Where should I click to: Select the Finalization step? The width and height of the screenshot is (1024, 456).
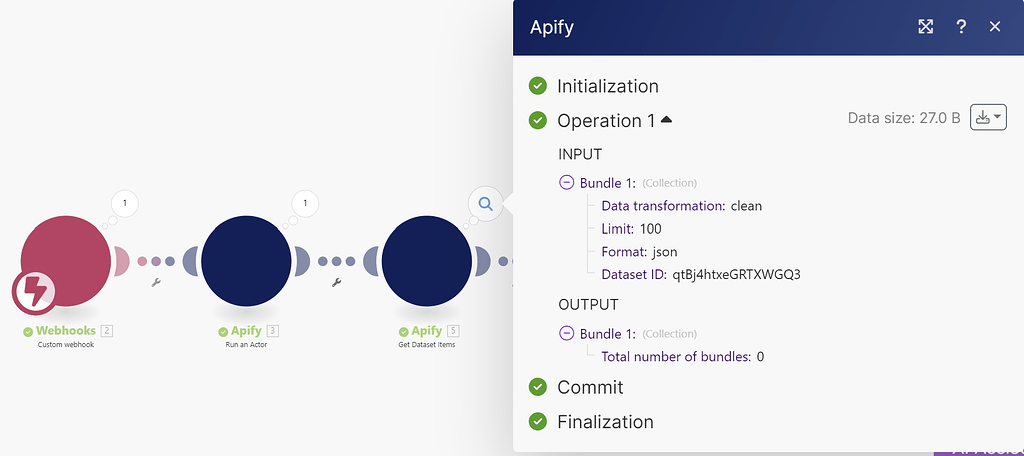605,422
